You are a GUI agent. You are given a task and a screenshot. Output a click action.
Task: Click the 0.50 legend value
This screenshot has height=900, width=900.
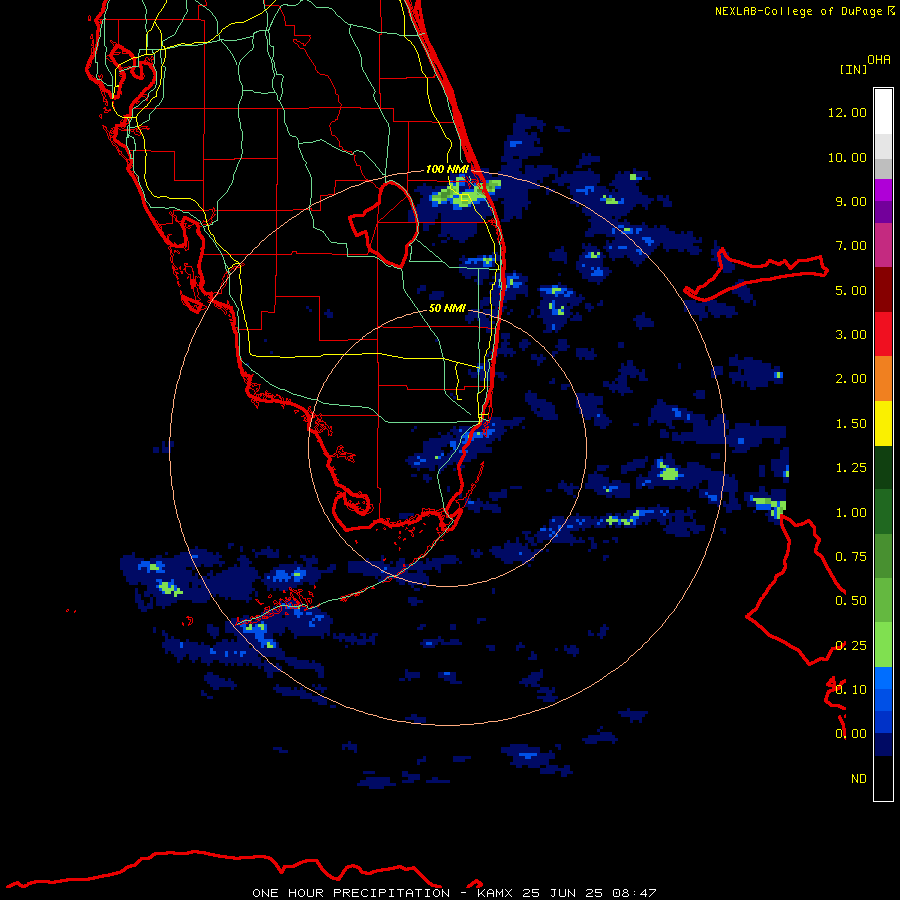[851, 601]
